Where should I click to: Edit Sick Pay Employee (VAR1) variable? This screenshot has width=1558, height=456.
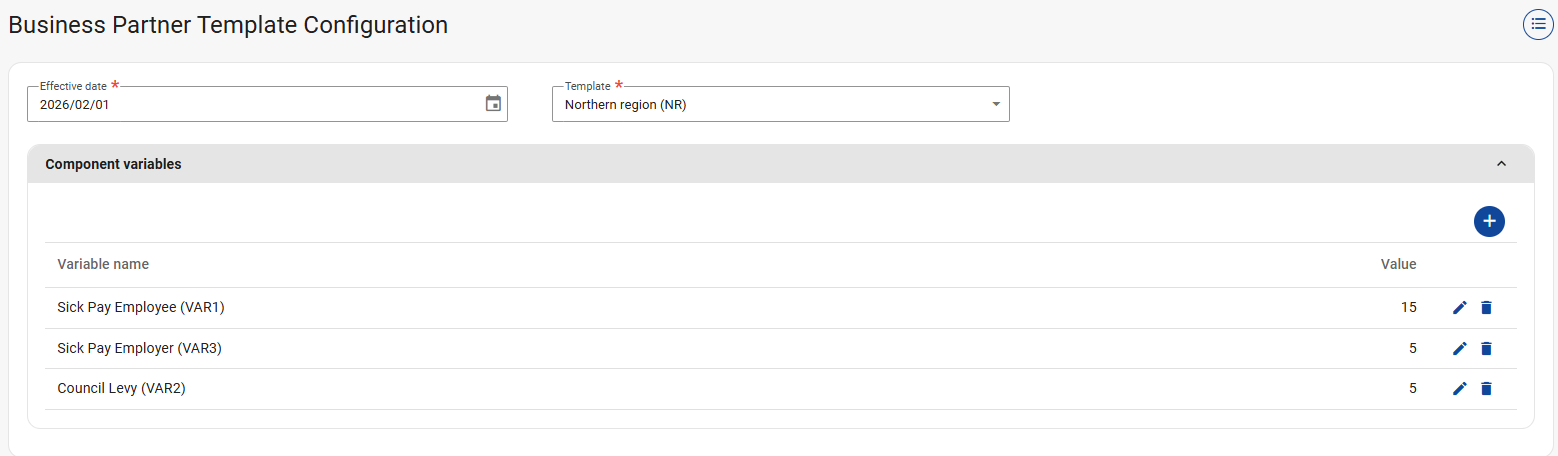click(x=1460, y=308)
